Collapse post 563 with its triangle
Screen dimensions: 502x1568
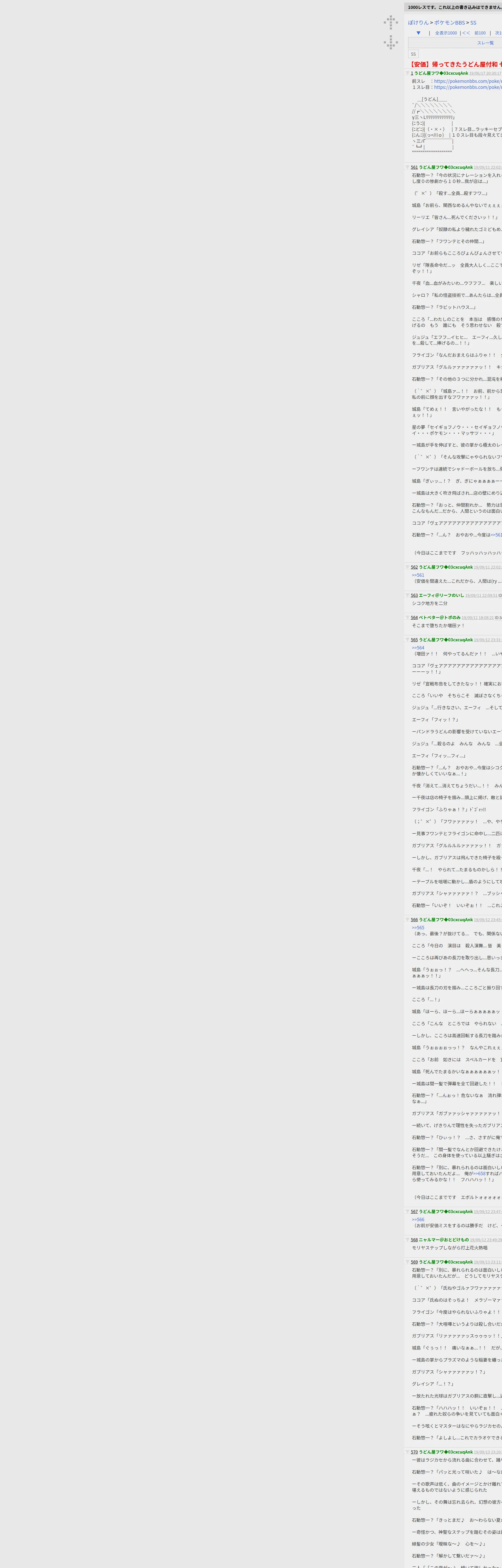(408, 595)
